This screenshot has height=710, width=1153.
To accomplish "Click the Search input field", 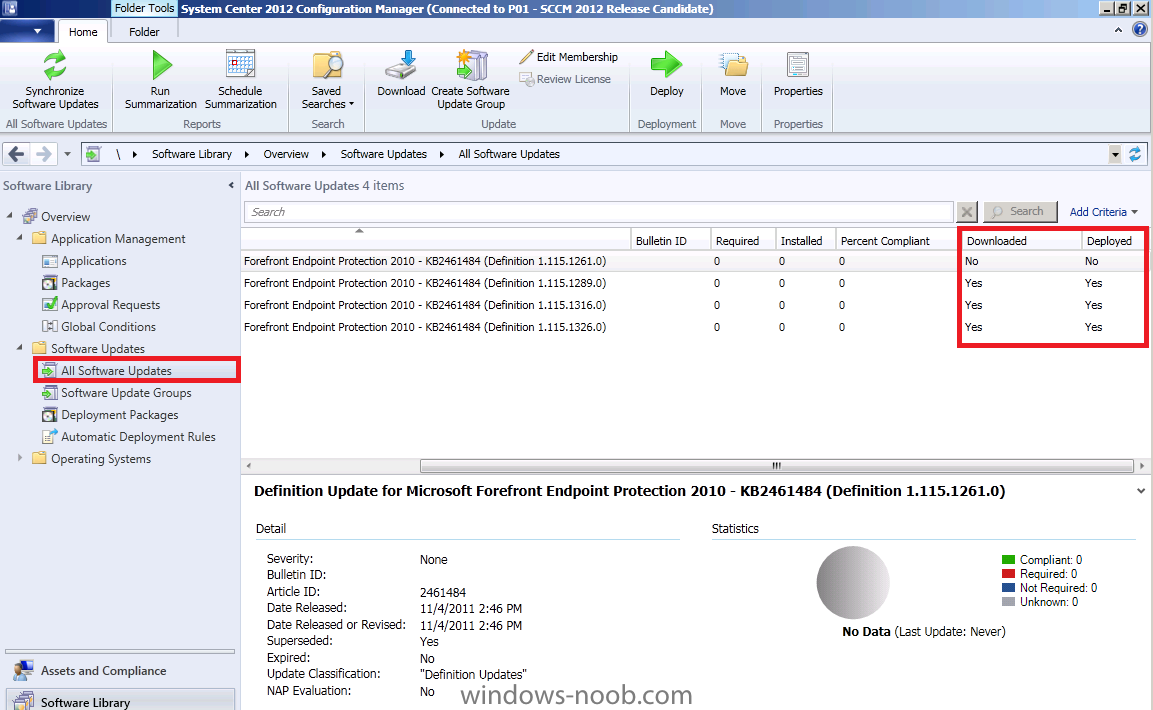I will tap(599, 212).
